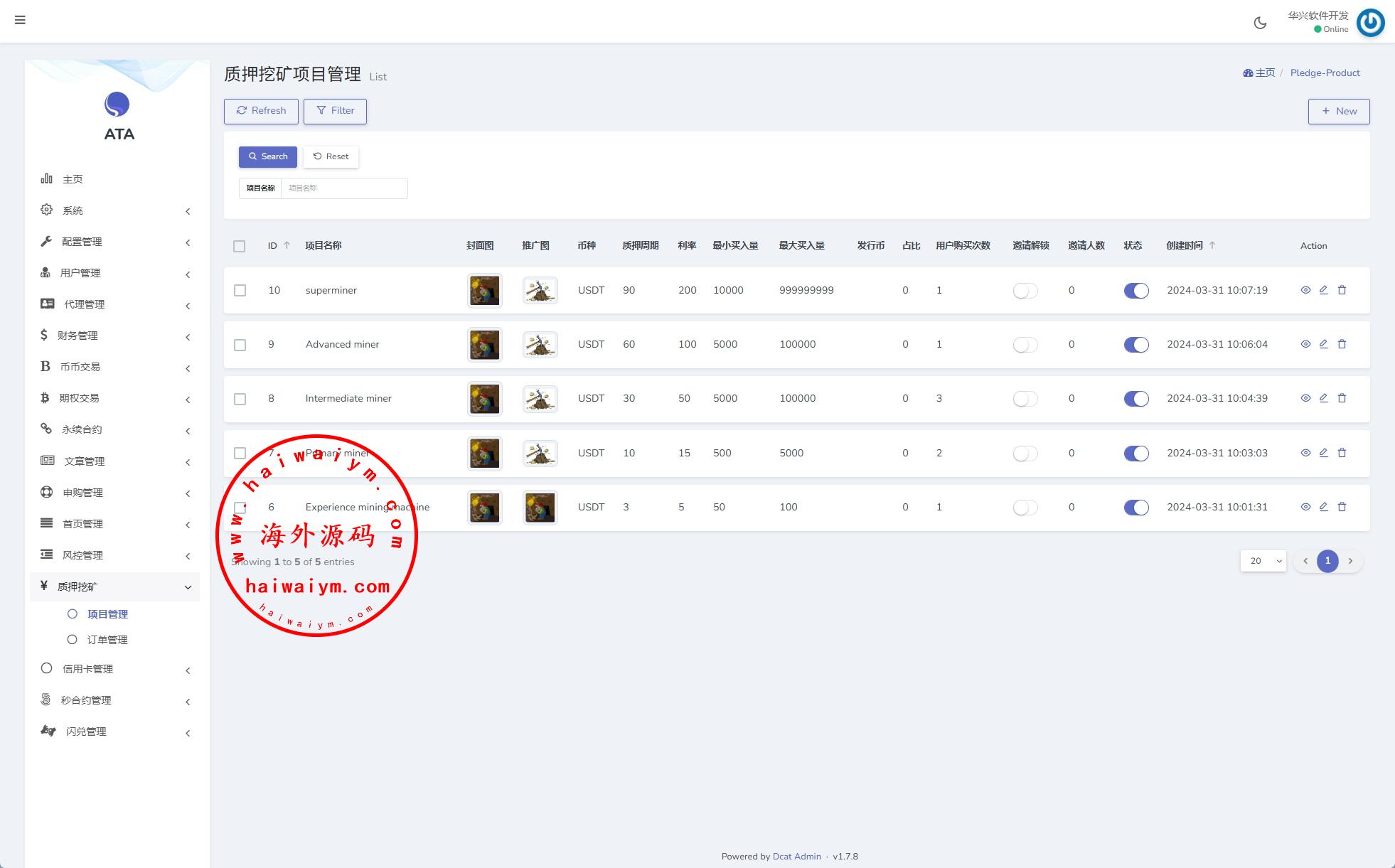The height and width of the screenshot is (868, 1395).
Task: Click the Dcat Admin footer link
Action: (x=796, y=856)
